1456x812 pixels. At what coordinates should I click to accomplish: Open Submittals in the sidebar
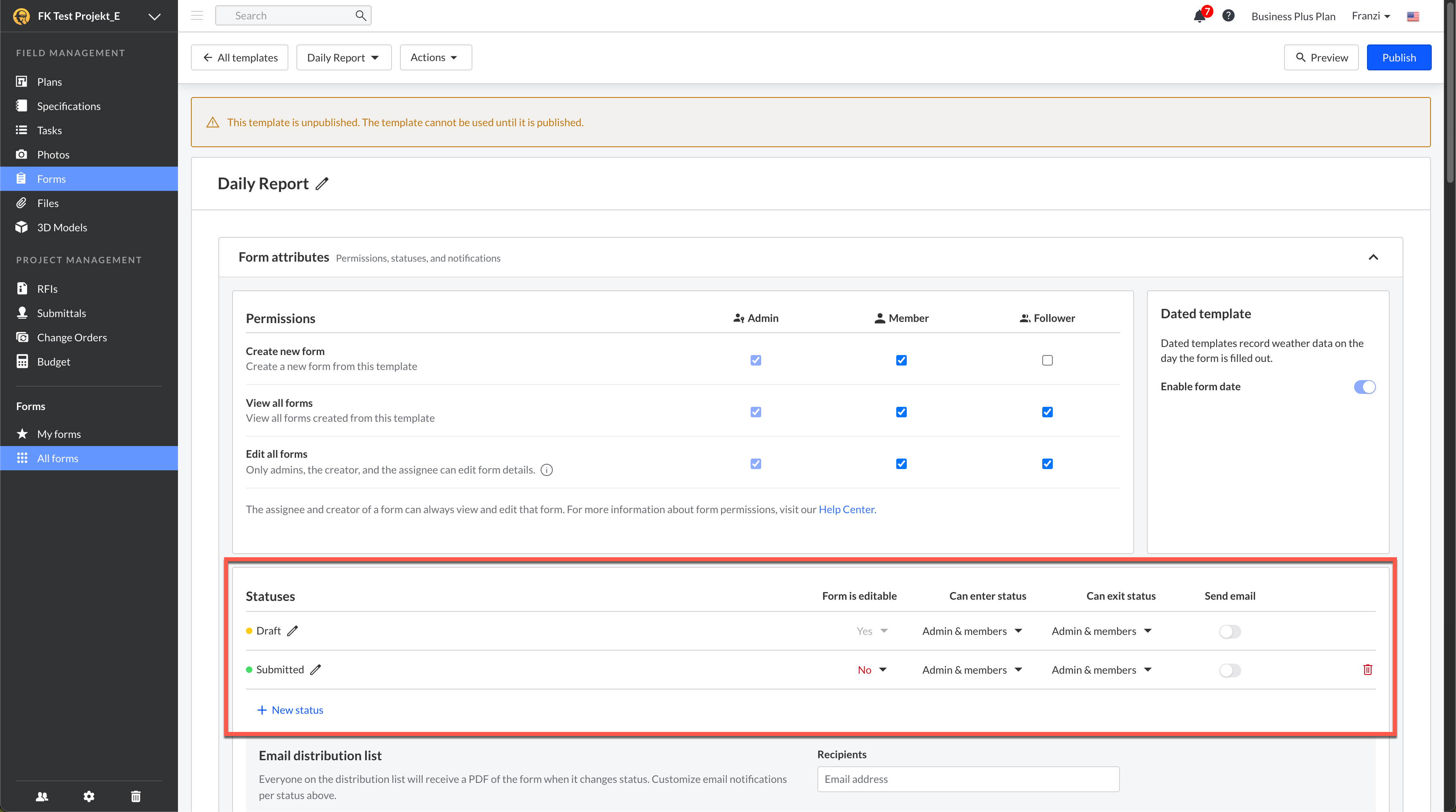point(61,313)
